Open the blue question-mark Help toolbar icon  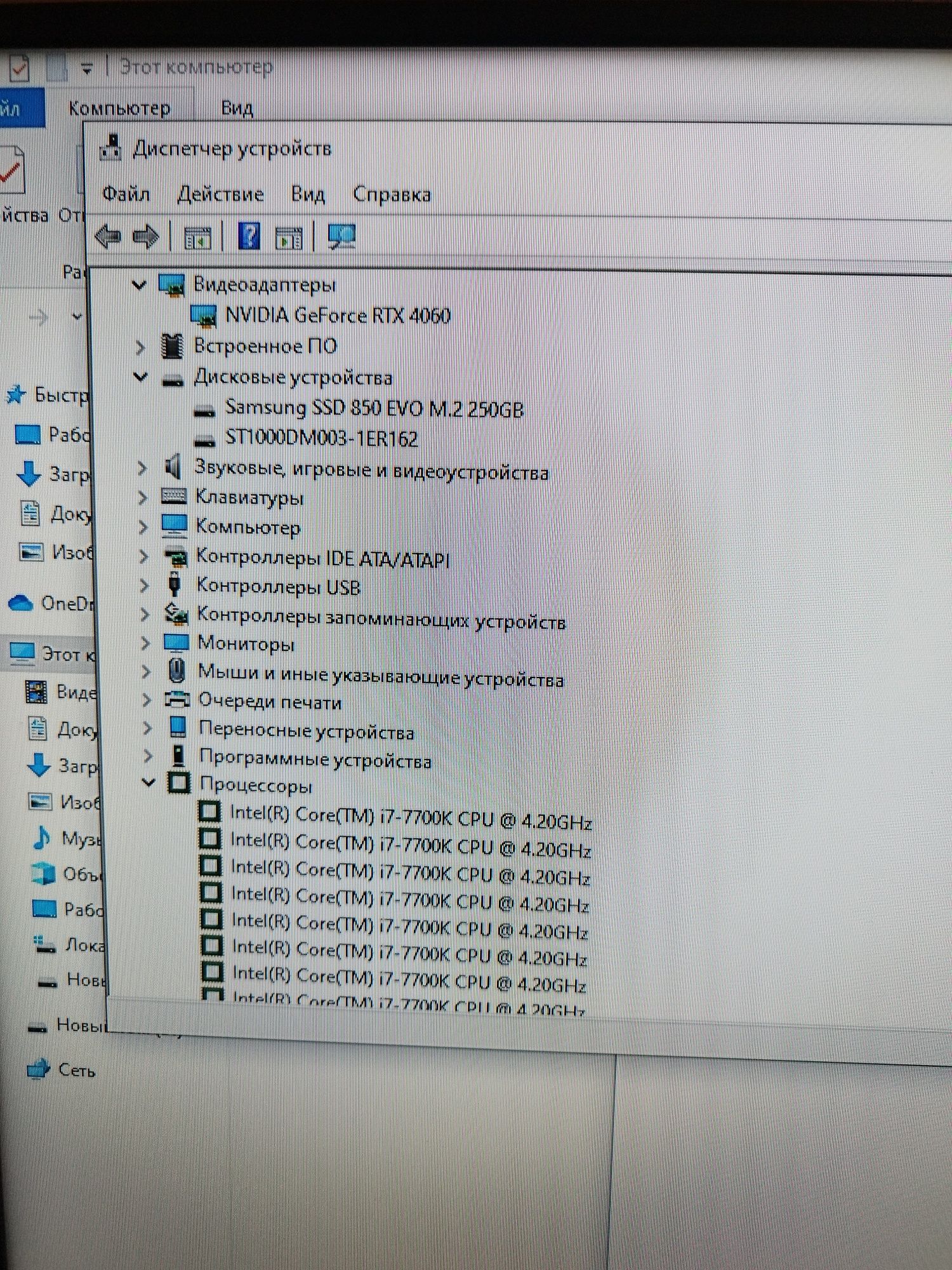pos(249,236)
